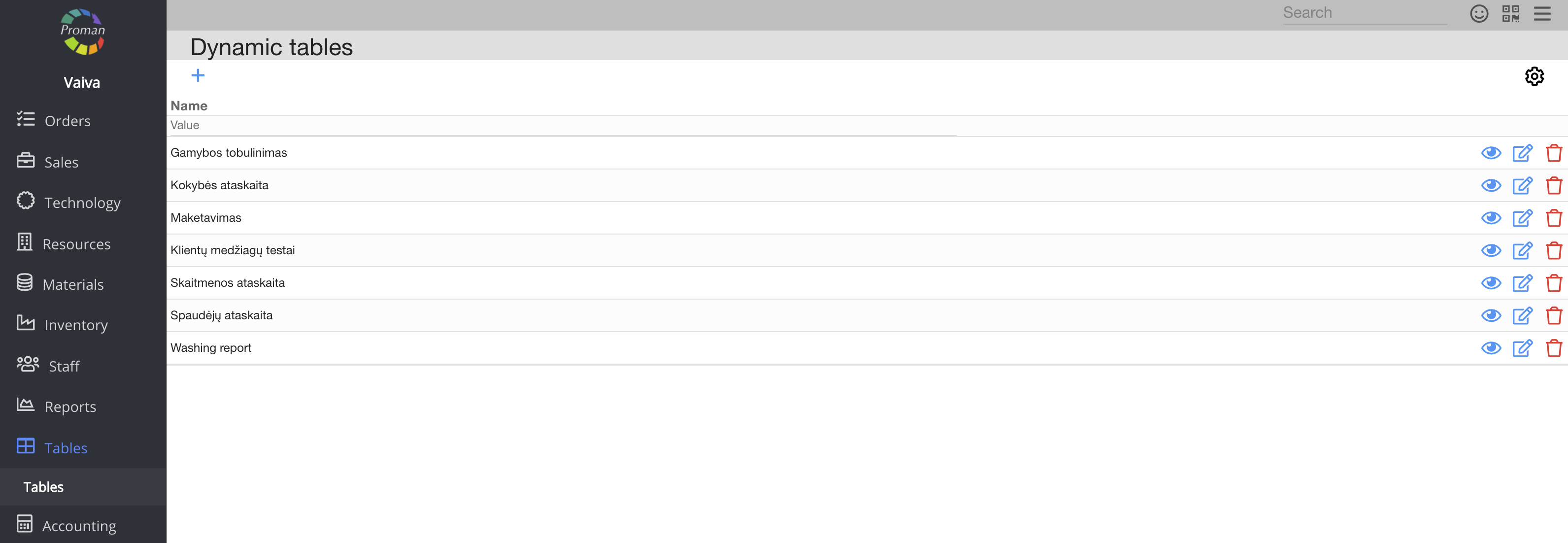The width and height of the screenshot is (1568, 543).
Task: Click the QR code icon in header
Action: click(1511, 13)
